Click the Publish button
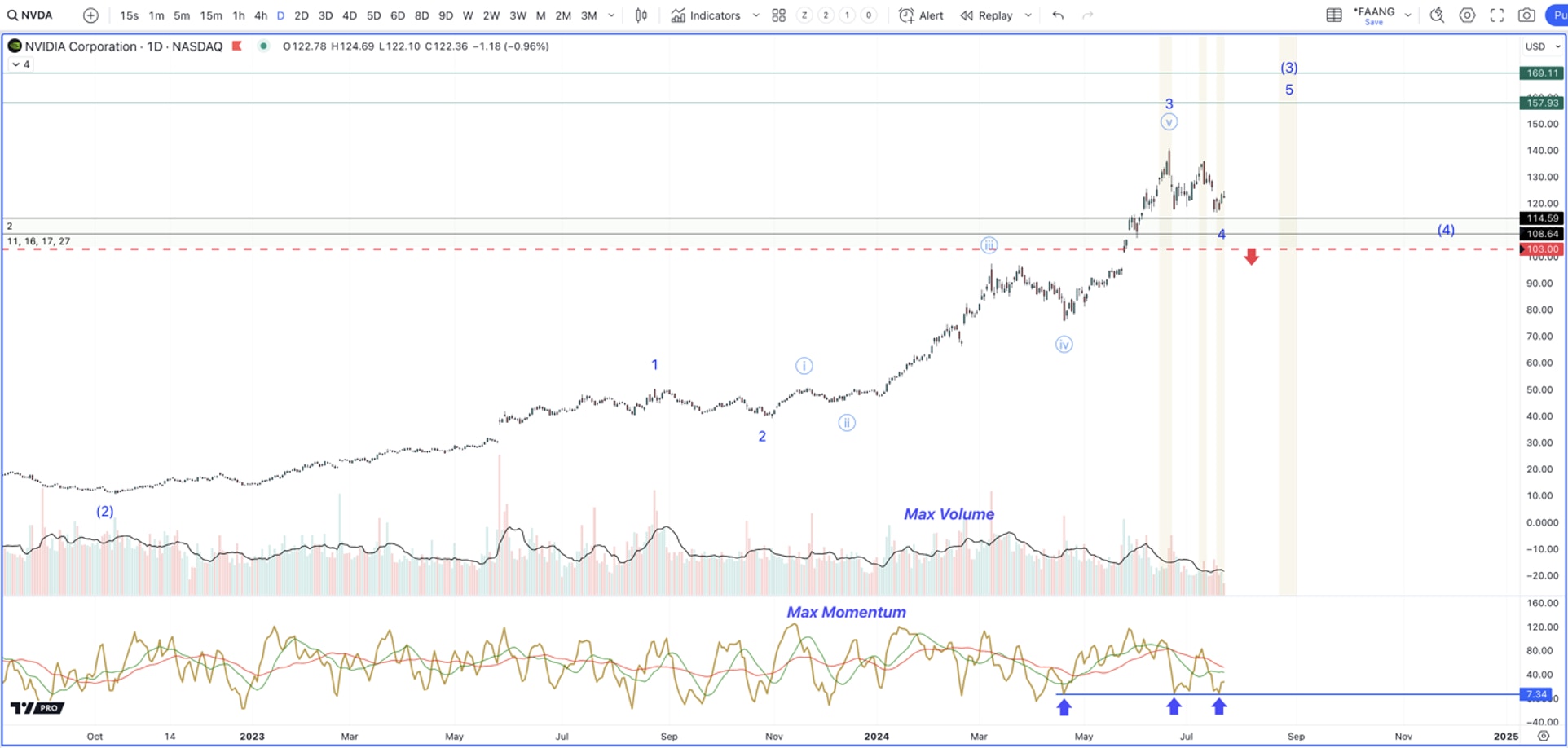 (x=1557, y=15)
